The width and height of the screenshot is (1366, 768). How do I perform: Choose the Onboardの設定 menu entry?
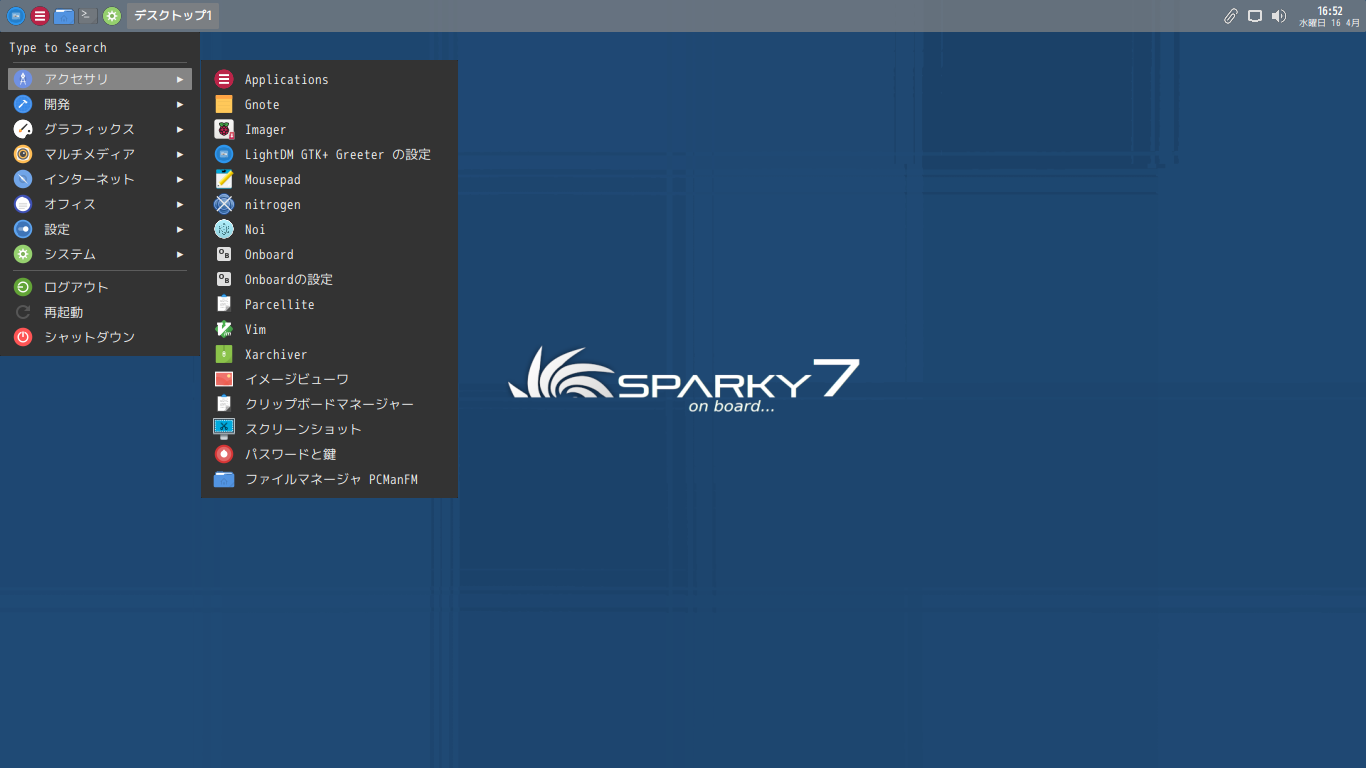pos(329,279)
